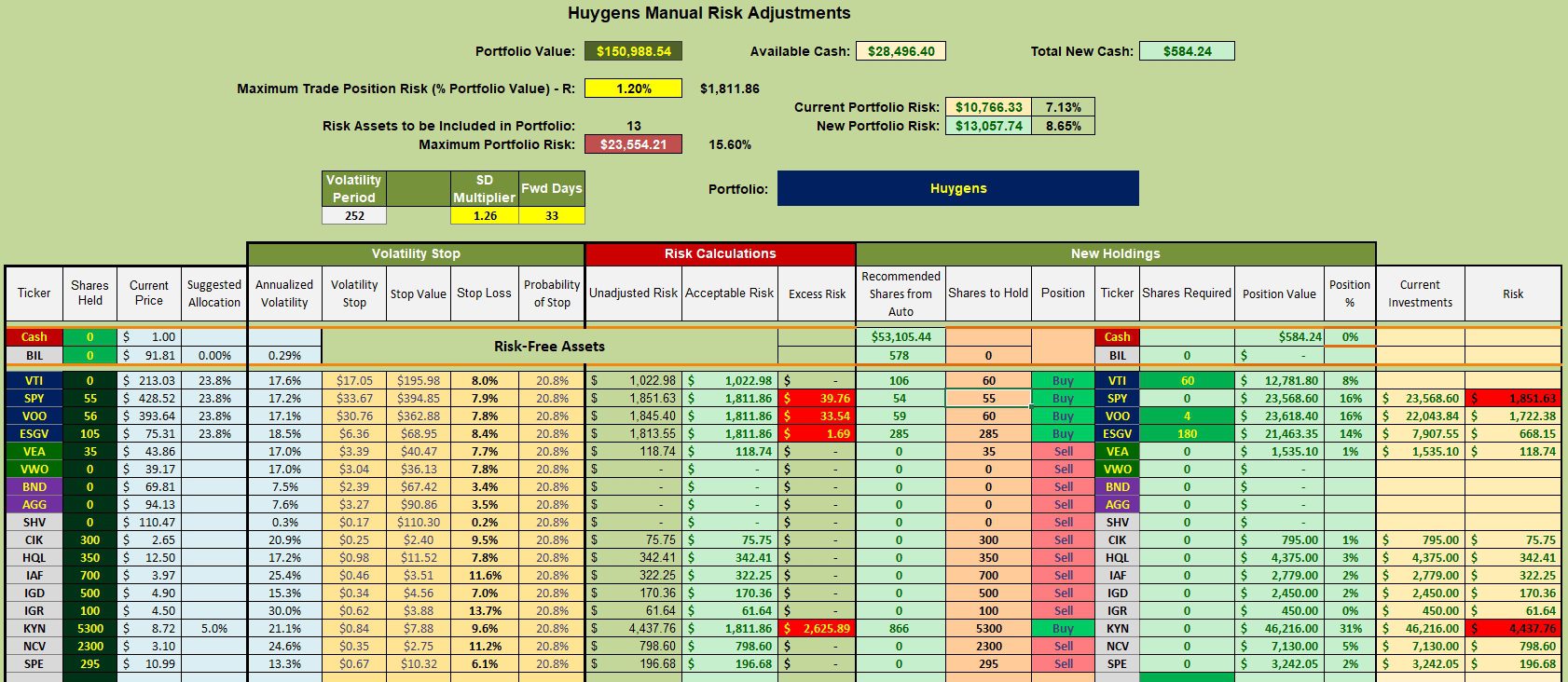
Task: Edit the 1.20% maximum trade risk cell
Action: coord(634,89)
